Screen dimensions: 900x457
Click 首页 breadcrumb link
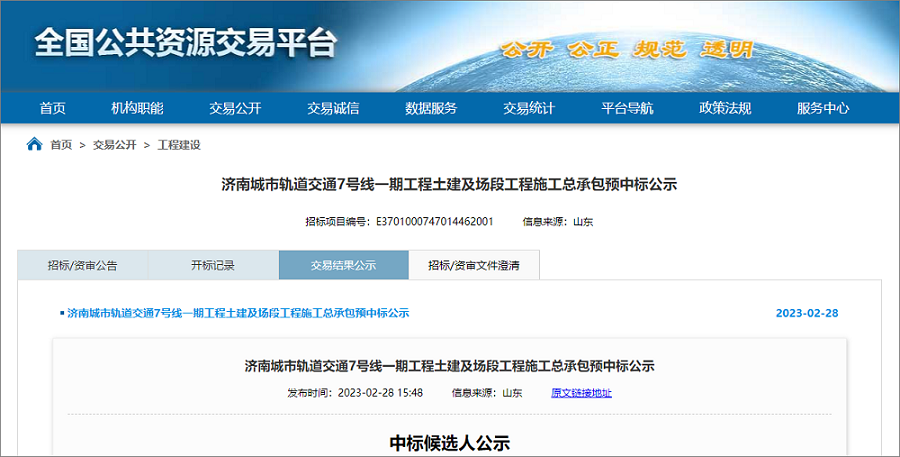tap(61, 145)
